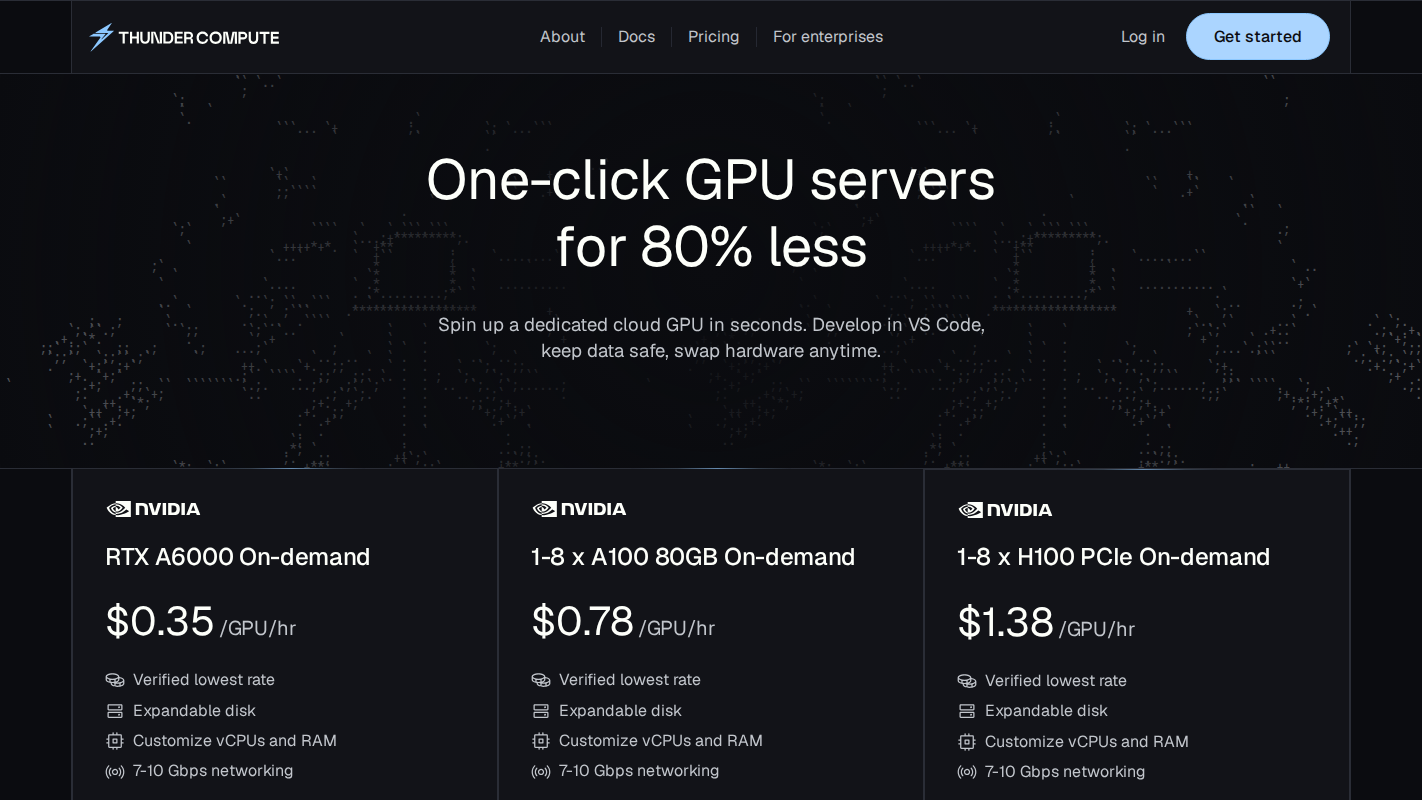Click Expandable disk in H100 card
Image resolution: width=1422 pixels, height=800 pixels.
coord(1046,711)
